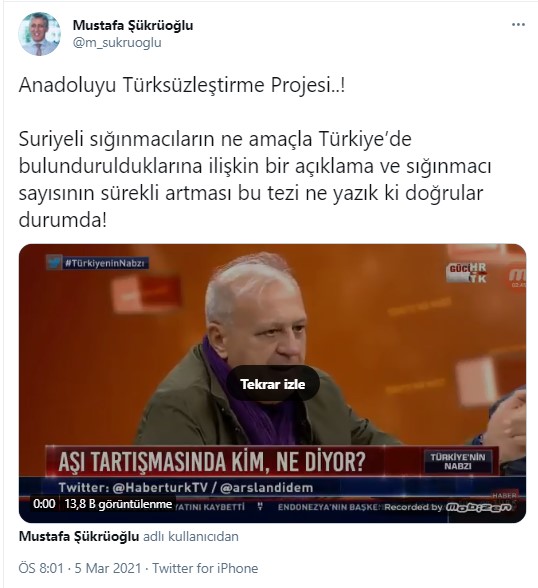
Task: Click the Habertürk logo in the video corner
Action: tap(468, 273)
